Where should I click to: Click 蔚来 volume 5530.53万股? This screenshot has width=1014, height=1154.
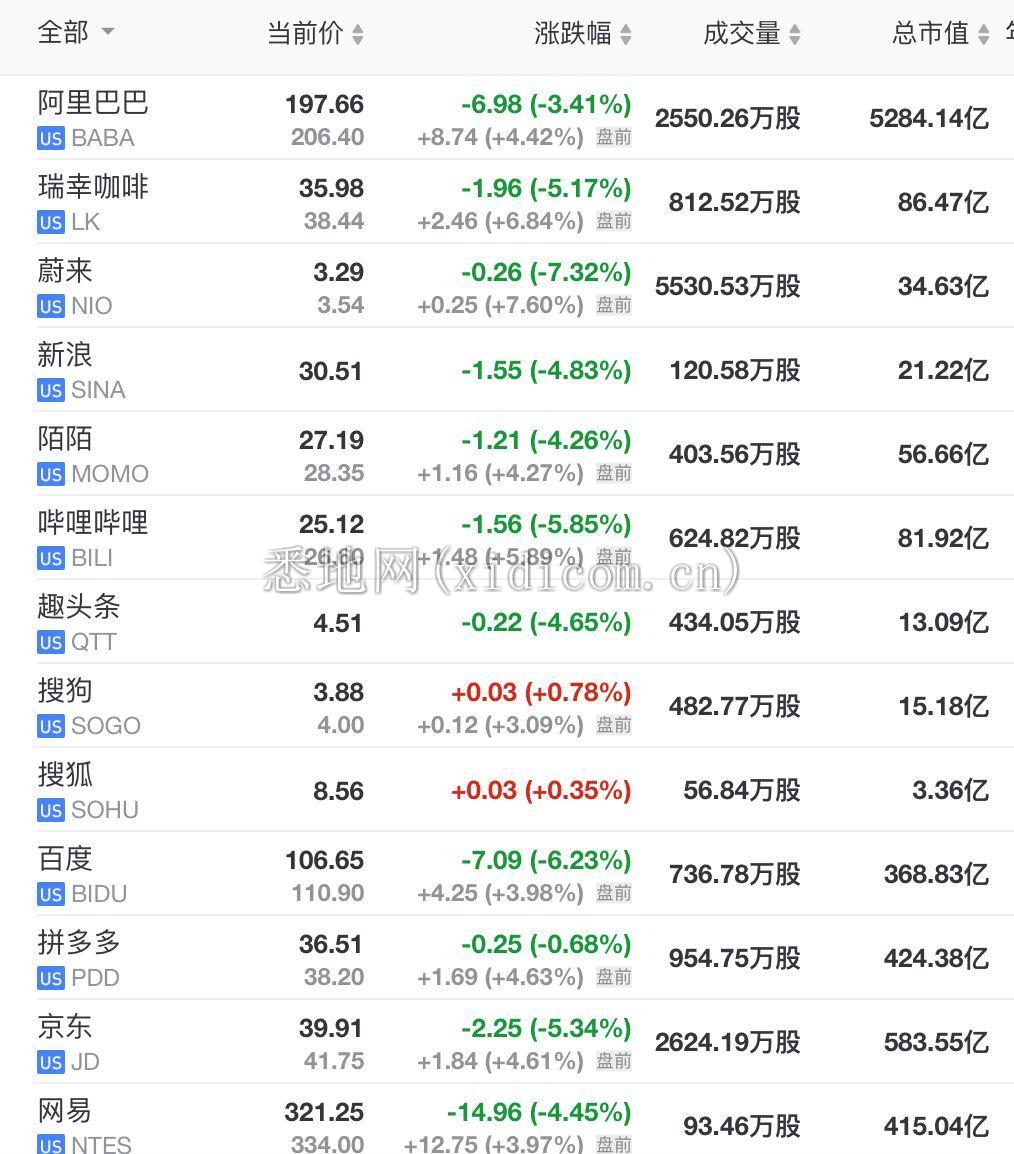pyautogui.click(x=728, y=286)
